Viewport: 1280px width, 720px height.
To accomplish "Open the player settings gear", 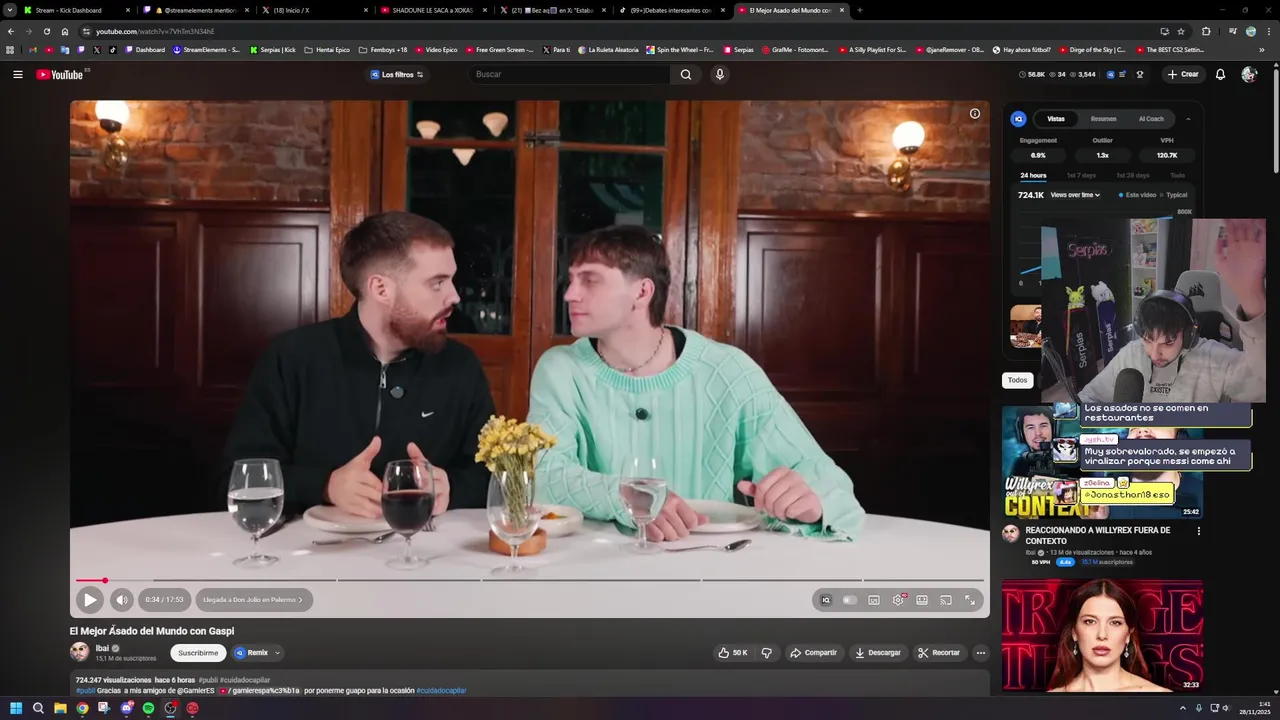I will pyautogui.click(x=898, y=600).
